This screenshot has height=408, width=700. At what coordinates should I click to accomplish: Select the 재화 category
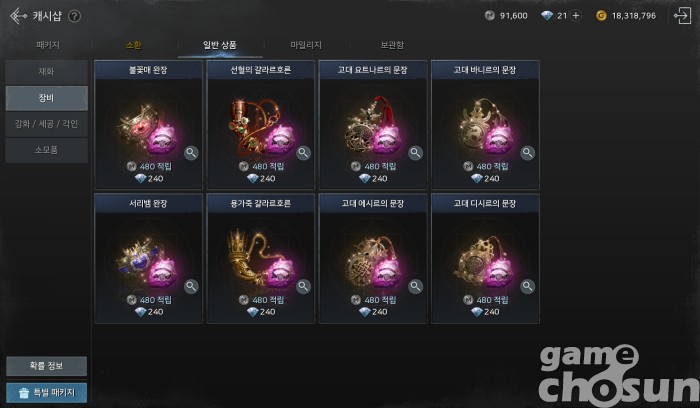point(46,72)
